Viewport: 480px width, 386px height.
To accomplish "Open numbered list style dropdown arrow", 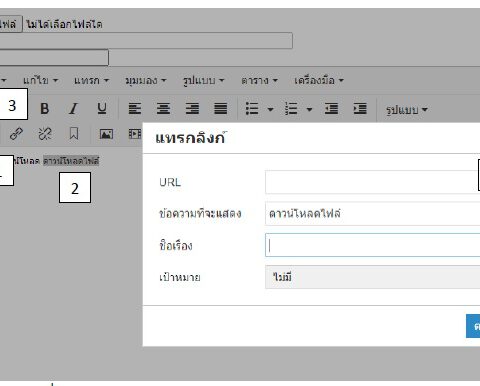I will 309,109.
